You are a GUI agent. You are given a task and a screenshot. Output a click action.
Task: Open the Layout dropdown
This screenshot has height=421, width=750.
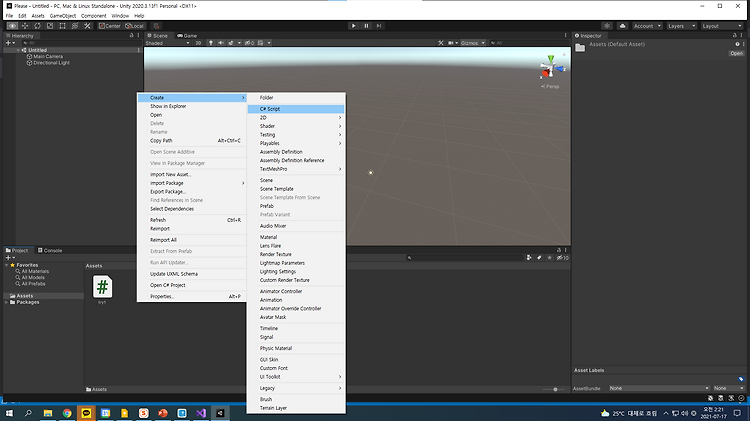pyautogui.click(x=721, y=26)
